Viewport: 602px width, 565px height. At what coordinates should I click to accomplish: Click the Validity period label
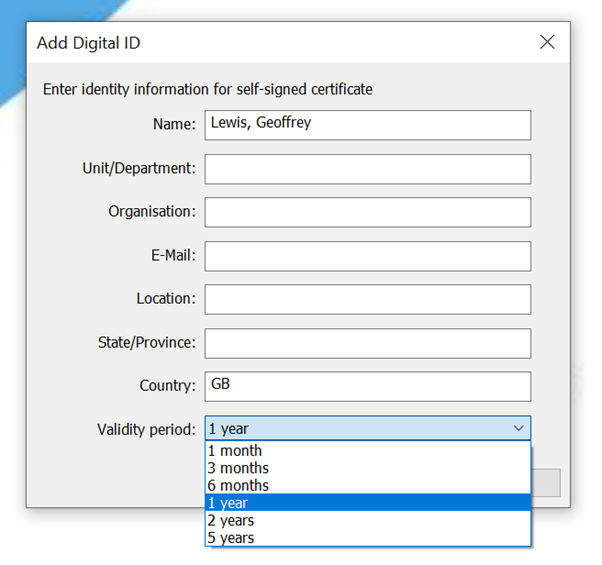(x=146, y=429)
